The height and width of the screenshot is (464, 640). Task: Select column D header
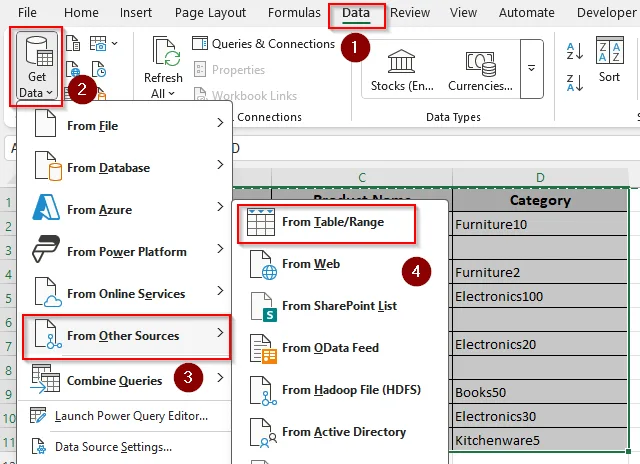click(540, 178)
